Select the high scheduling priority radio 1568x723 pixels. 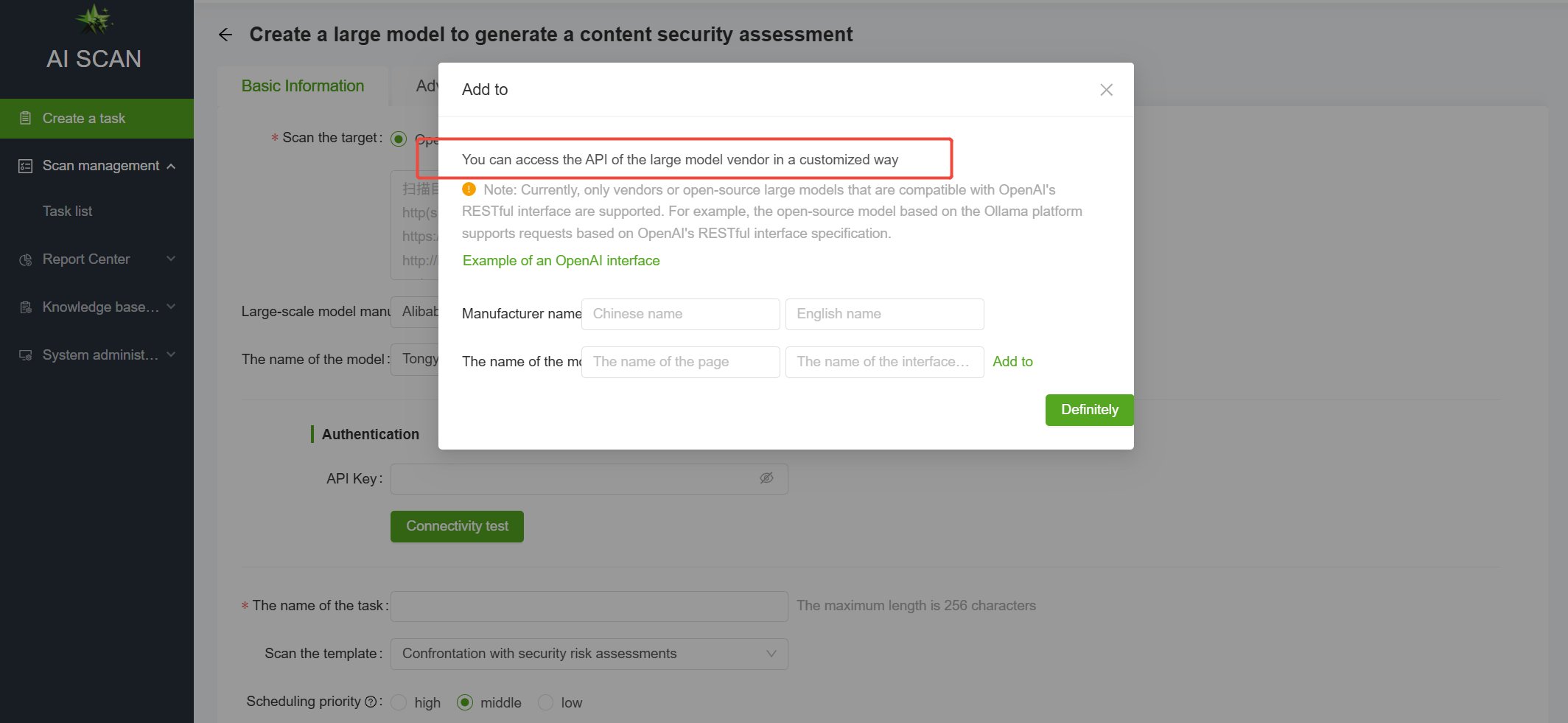point(399,702)
